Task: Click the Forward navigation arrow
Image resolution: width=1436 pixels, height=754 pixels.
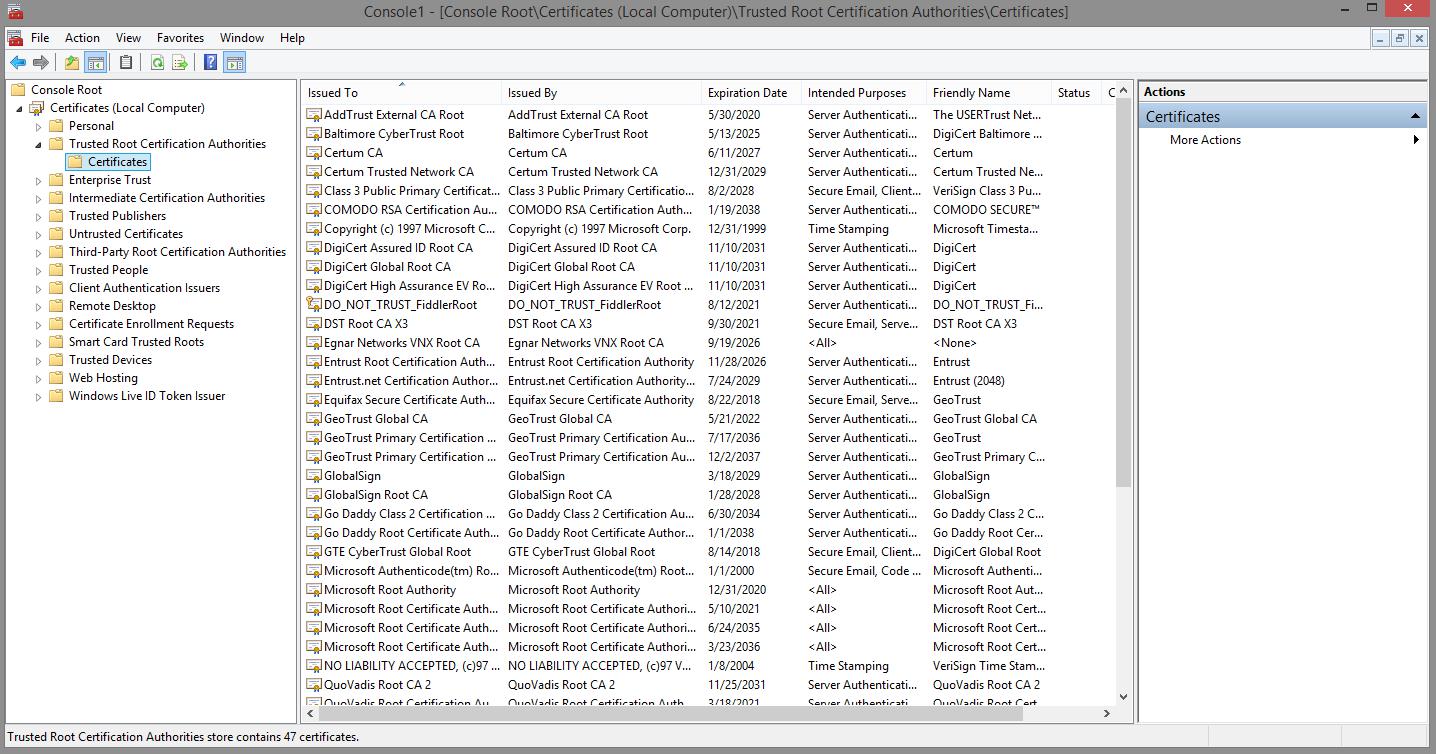Action: pos(43,62)
